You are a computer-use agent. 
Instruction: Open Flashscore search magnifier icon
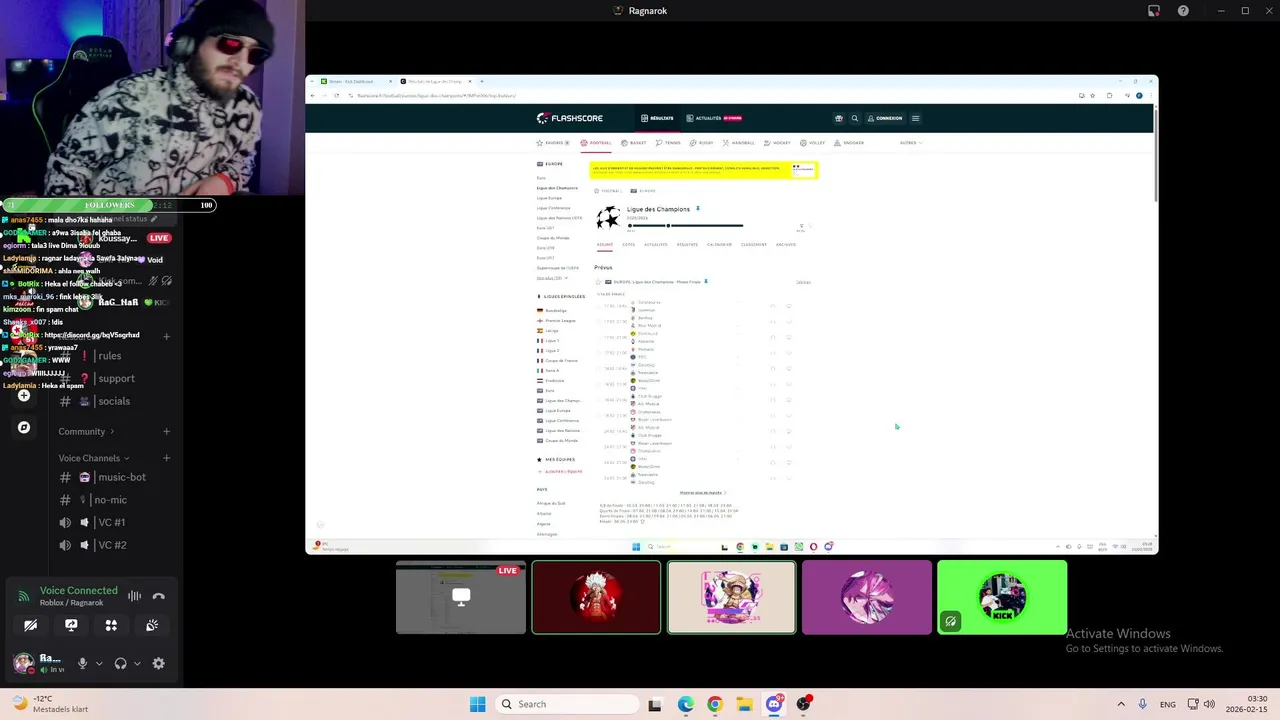pos(854,118)
